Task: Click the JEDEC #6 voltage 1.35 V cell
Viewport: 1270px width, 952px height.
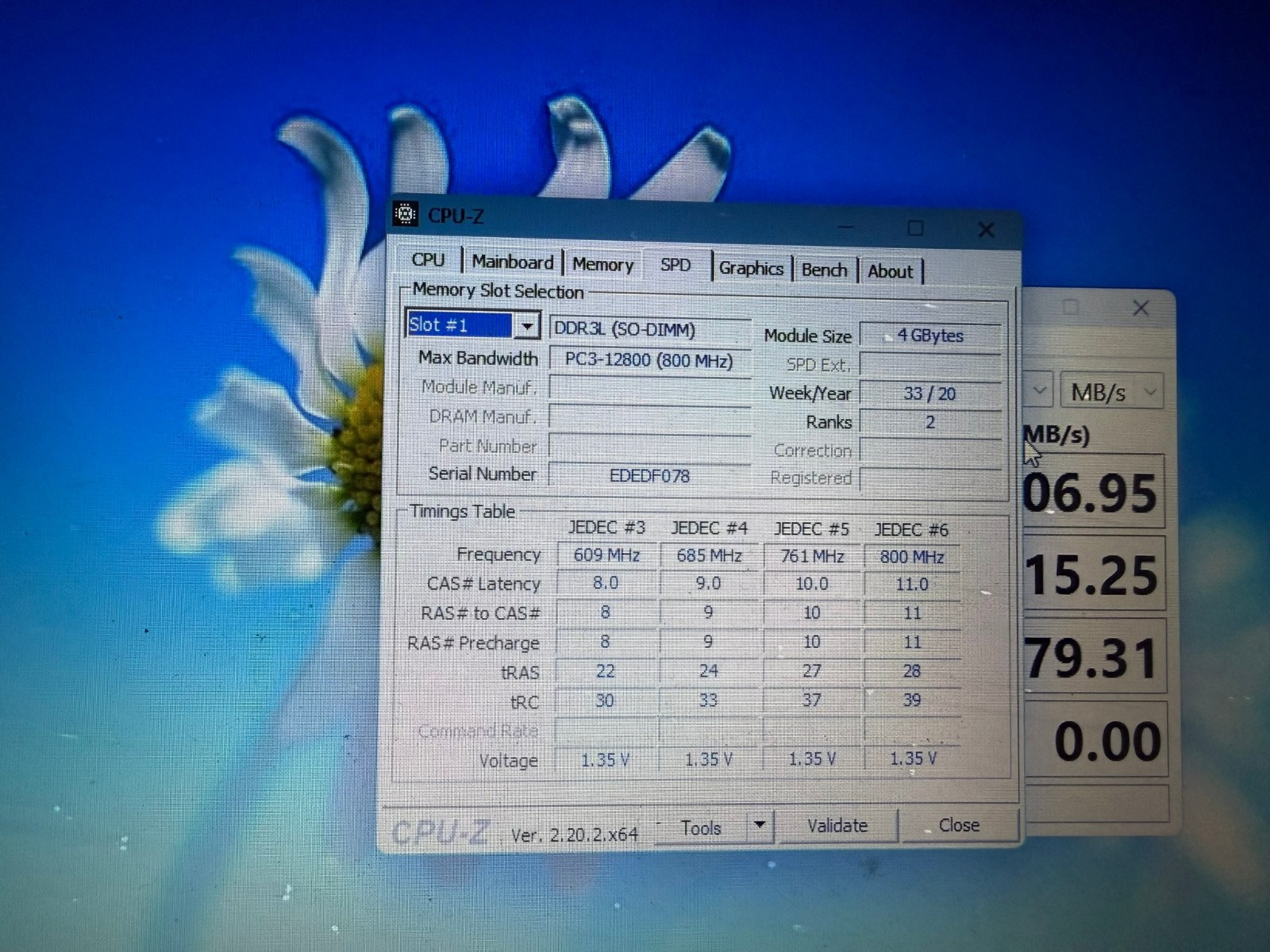Action: tap(913, 759)
